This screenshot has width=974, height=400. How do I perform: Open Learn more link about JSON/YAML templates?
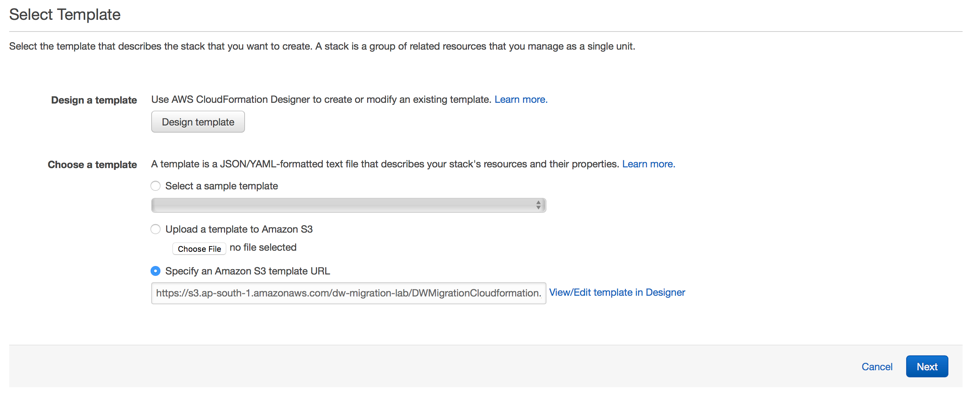pyautogui.click(x=649, y=165)
